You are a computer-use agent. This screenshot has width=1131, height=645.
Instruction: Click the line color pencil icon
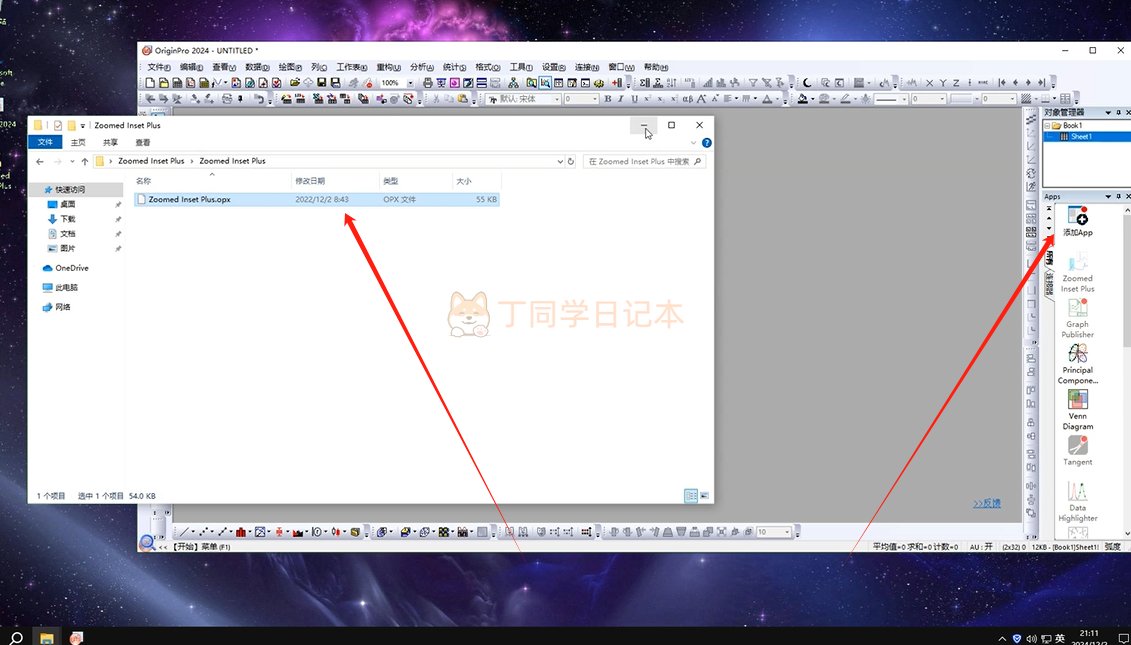coord(845,99)
